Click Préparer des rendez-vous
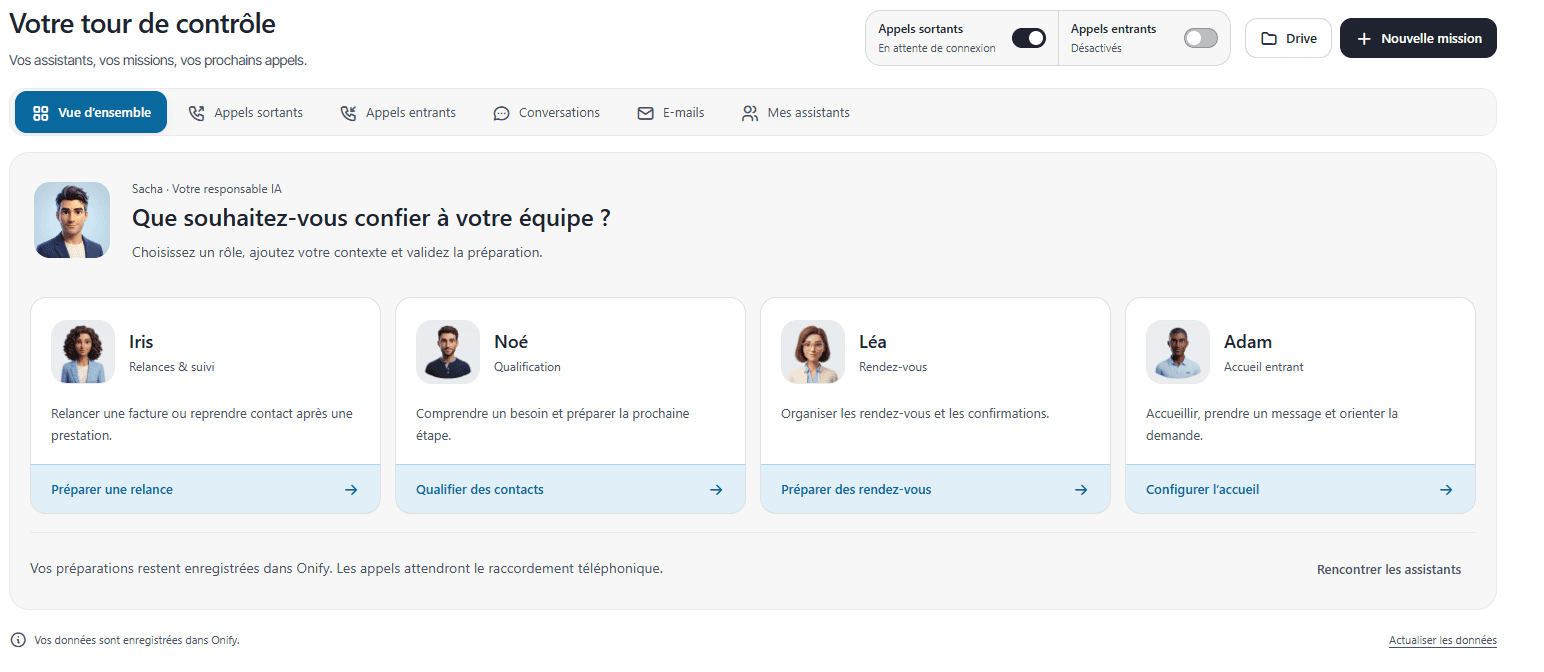1544x672 pixels. point(935,489)
